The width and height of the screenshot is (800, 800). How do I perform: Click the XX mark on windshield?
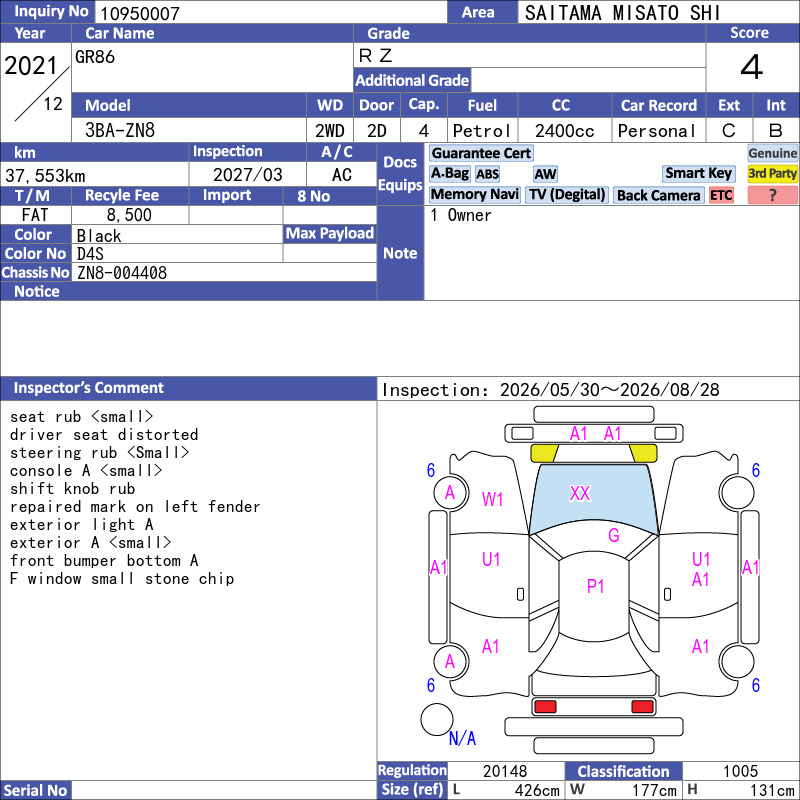pyautogui.click(x=580, y=493)
